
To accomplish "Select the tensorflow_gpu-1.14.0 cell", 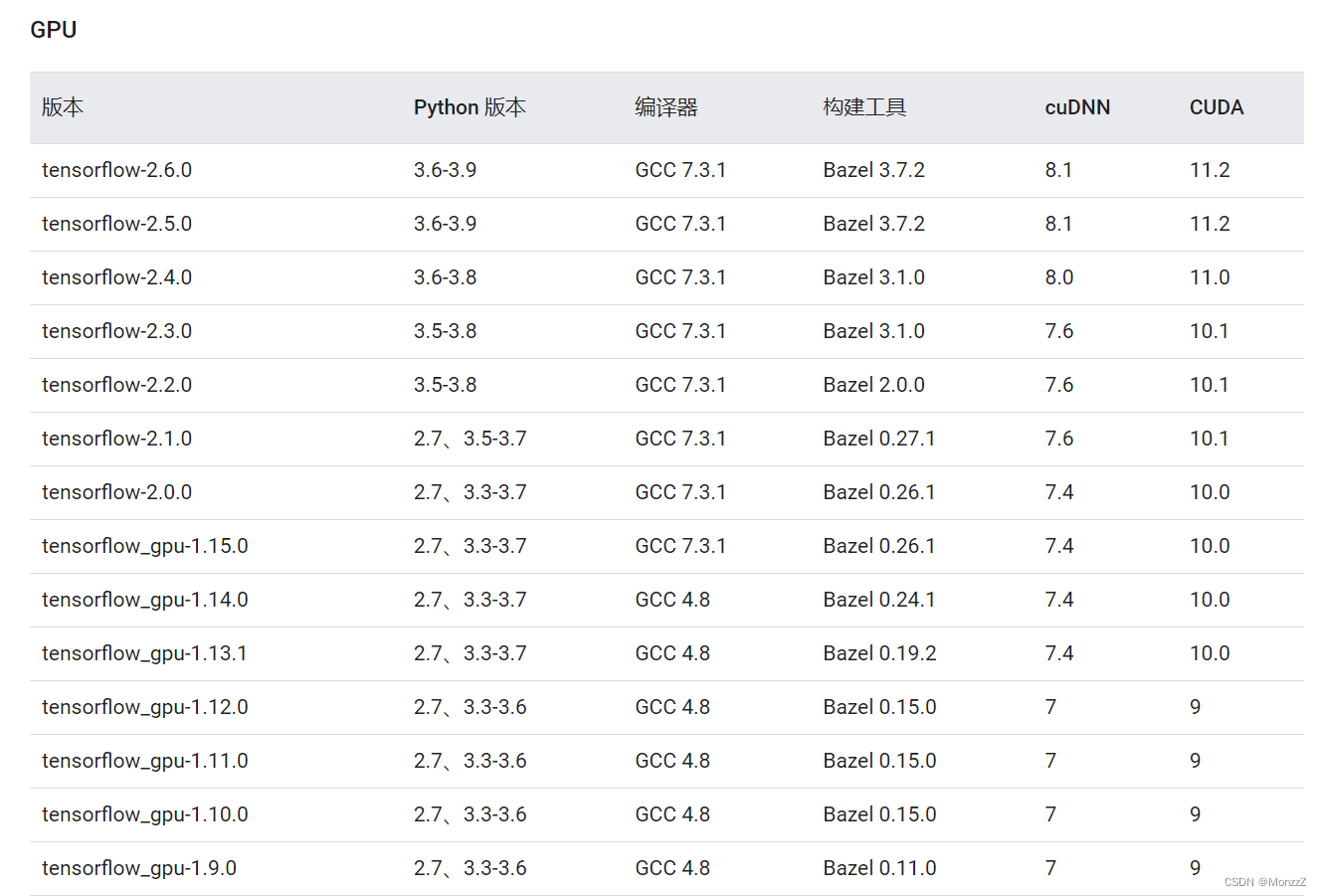I will (x=145, y=600).
